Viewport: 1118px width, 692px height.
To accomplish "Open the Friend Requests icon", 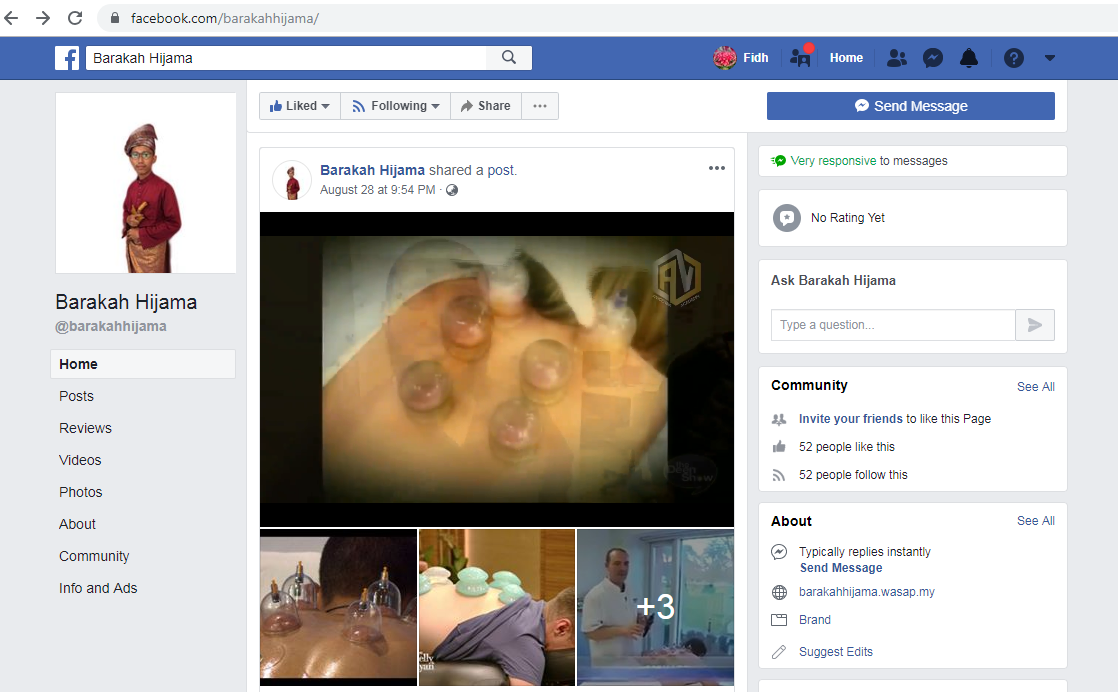I will [x=896, y=58].
